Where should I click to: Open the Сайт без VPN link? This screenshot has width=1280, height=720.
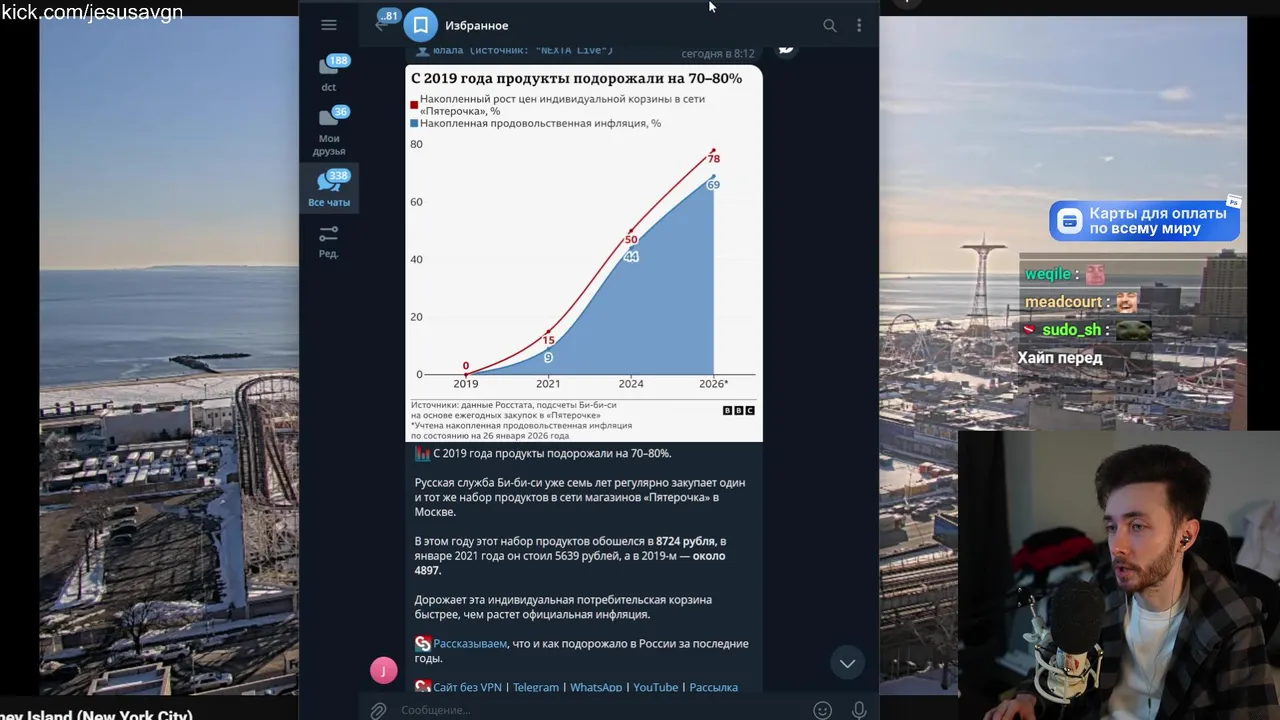(467, 687)
